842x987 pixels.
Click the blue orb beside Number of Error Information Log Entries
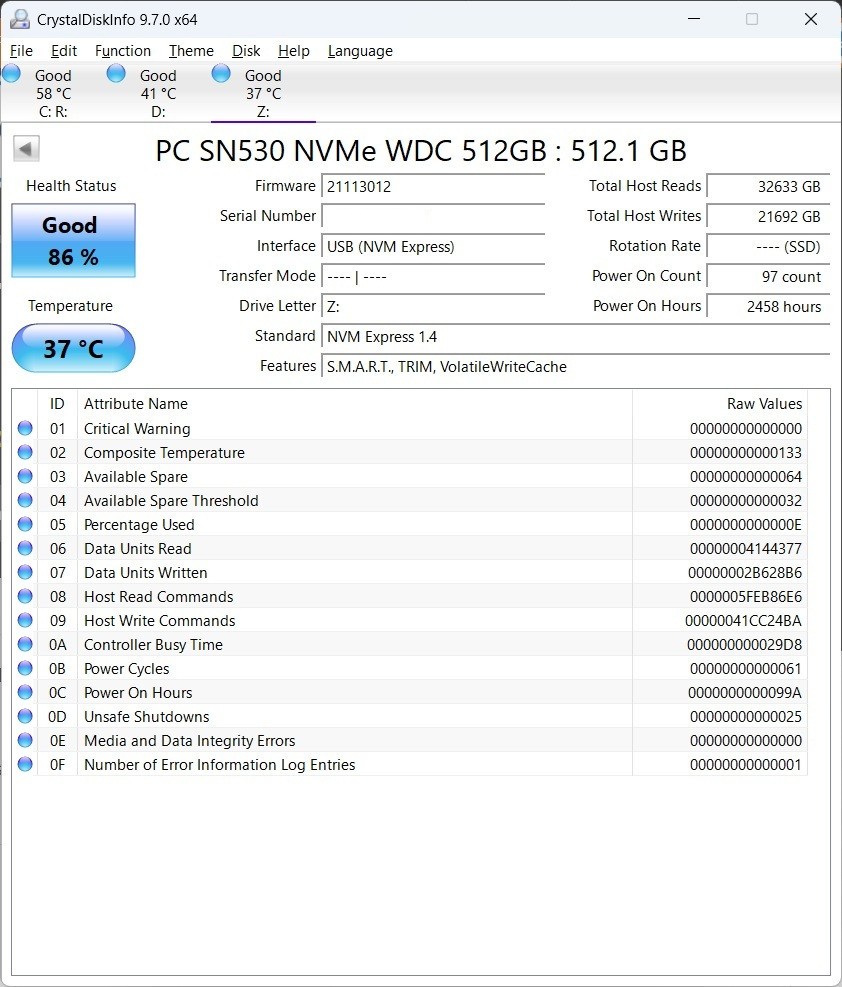[25, 764]
